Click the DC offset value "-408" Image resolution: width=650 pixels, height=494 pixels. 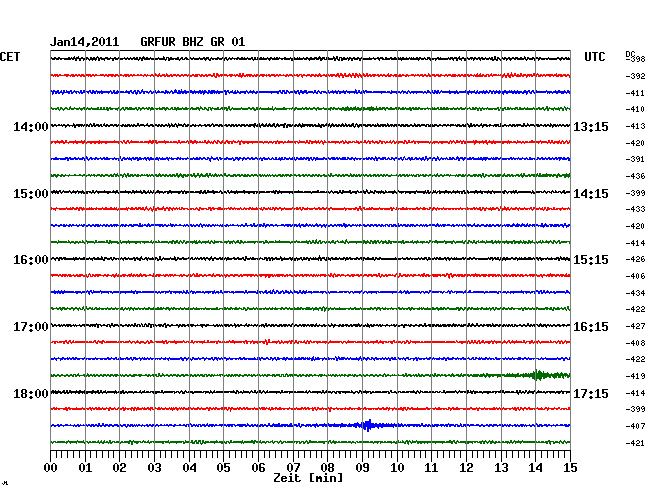point(635,343)
